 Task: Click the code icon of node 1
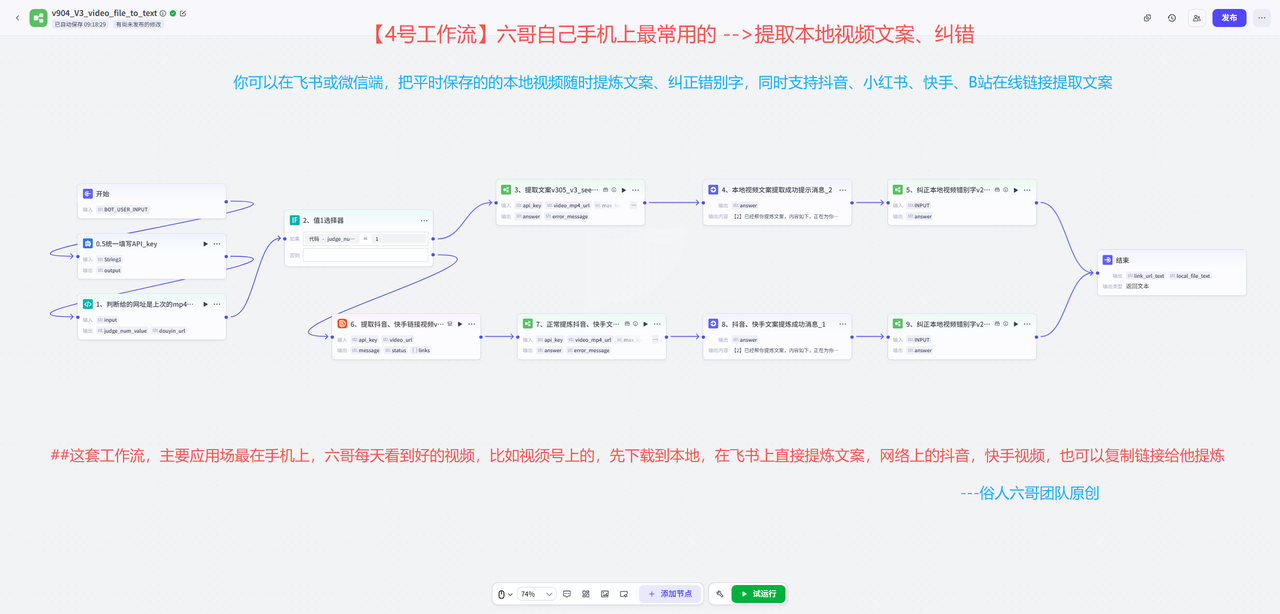click(x=88, y=304)
